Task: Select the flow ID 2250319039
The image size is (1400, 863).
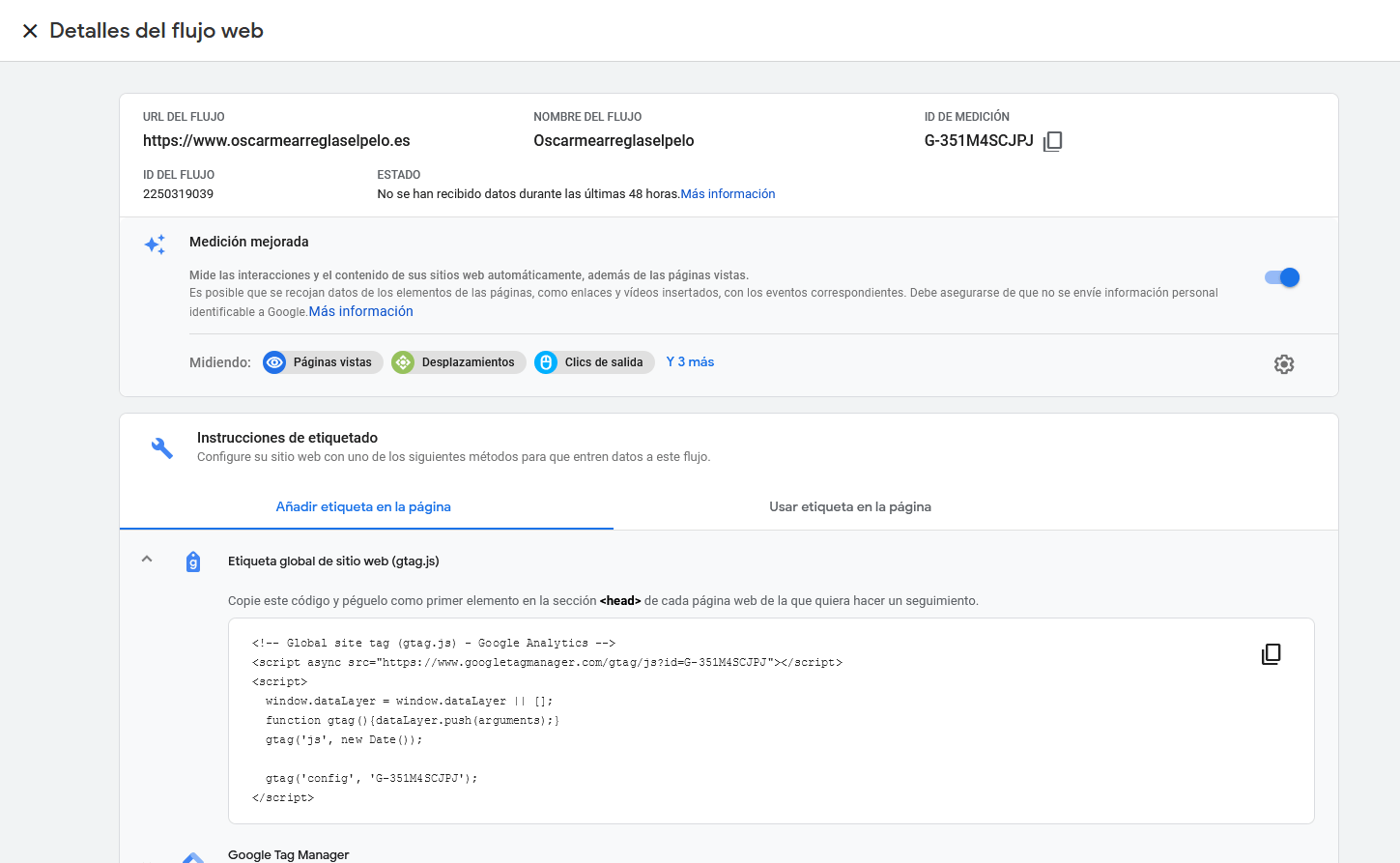Action: tap(178, 194)
